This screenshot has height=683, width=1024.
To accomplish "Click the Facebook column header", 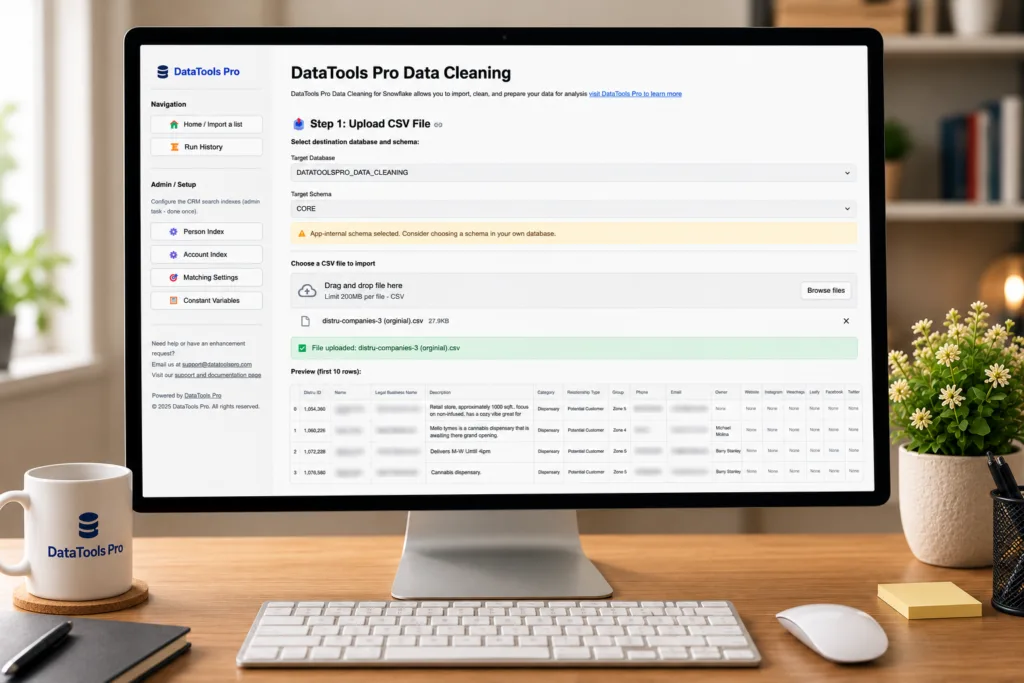I will pyautogui.click(x=834, y=392).
